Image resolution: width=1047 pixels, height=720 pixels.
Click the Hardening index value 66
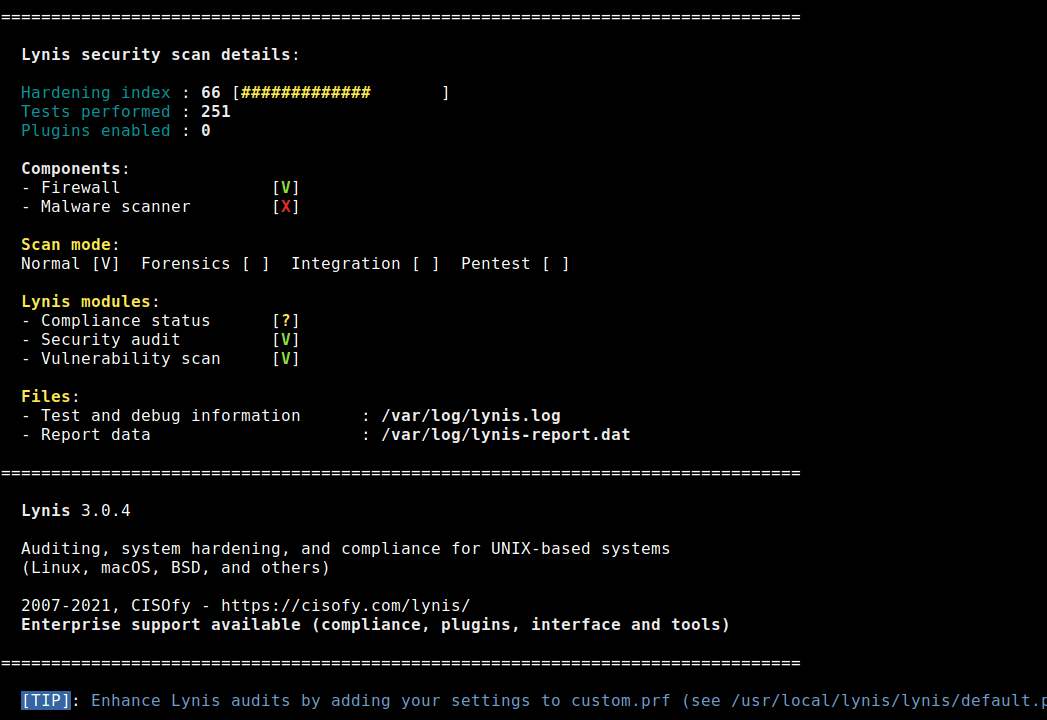coord(211,93)
